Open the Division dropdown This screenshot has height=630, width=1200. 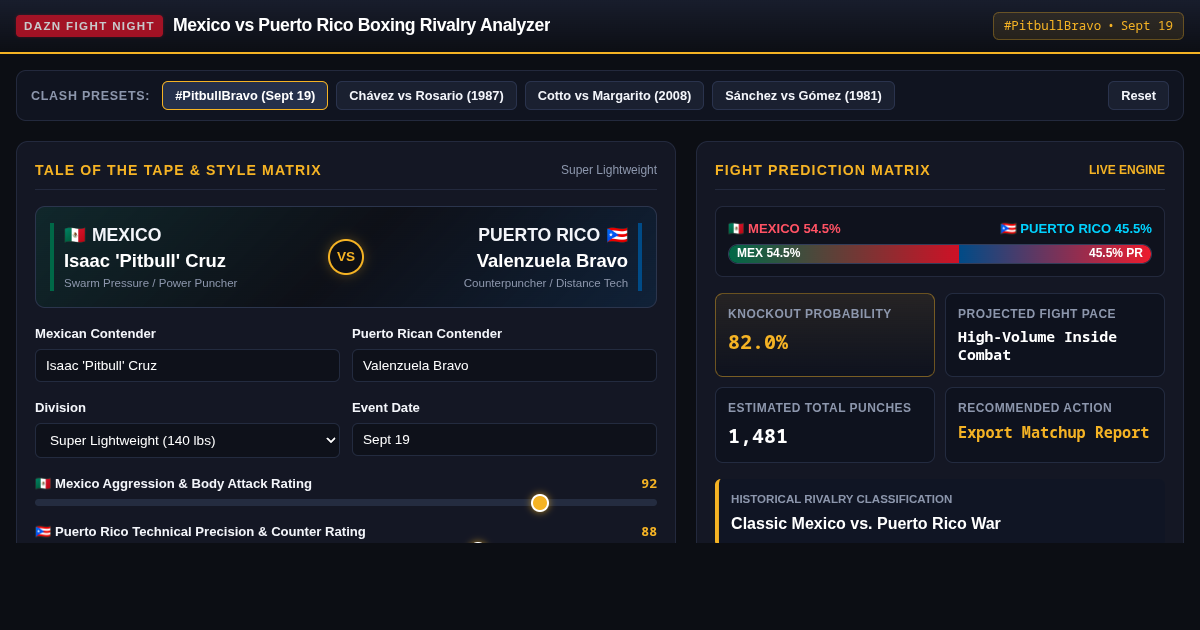click(x=187, y=440)
